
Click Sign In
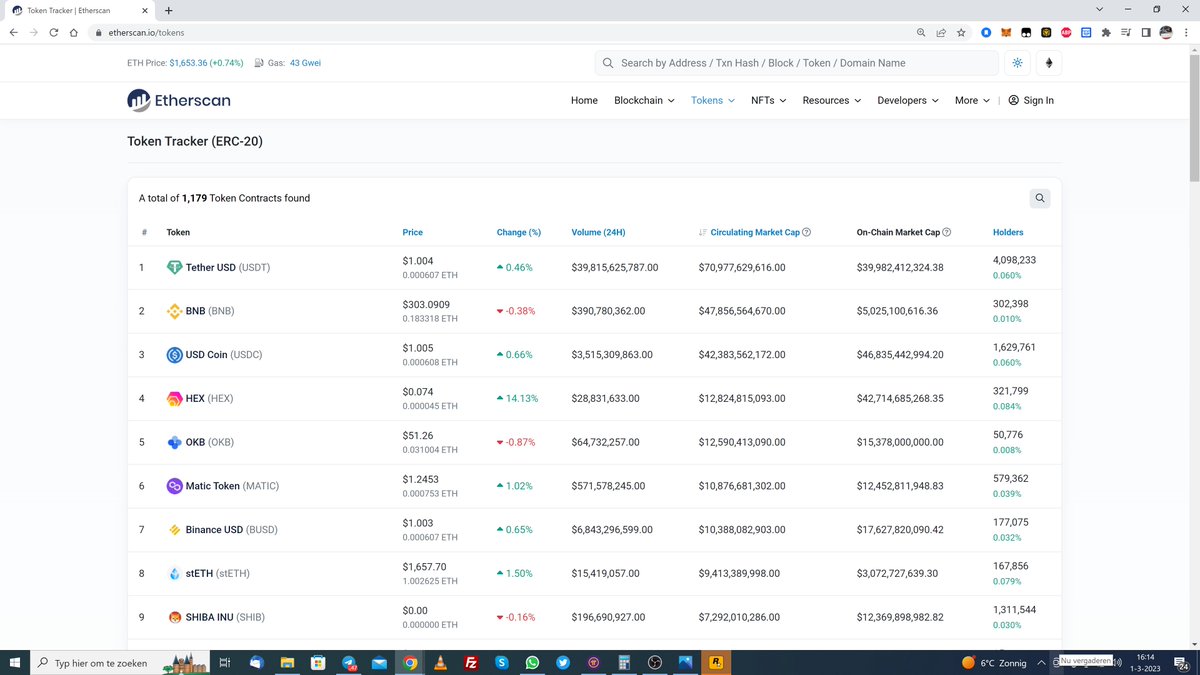click(1031, 100)
